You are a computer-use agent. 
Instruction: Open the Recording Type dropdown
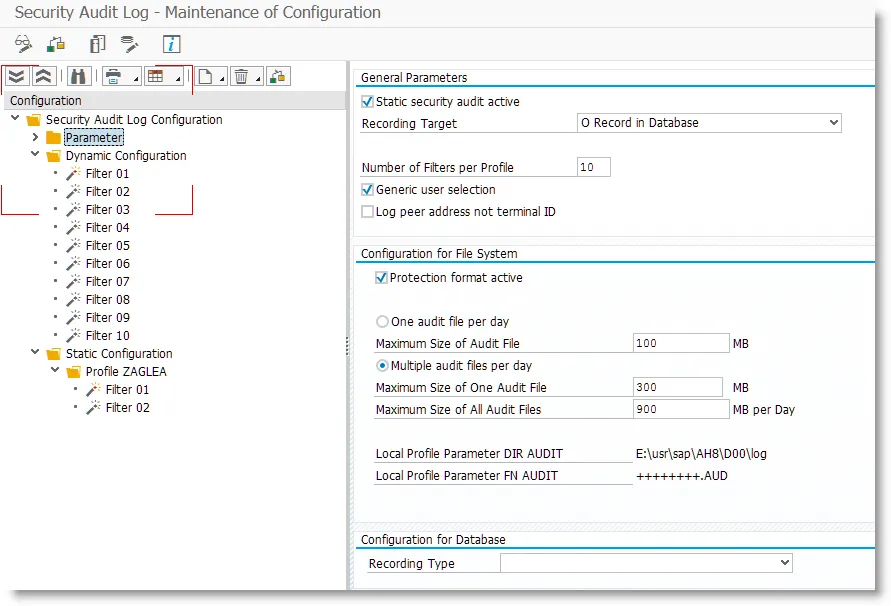[646, 564]
